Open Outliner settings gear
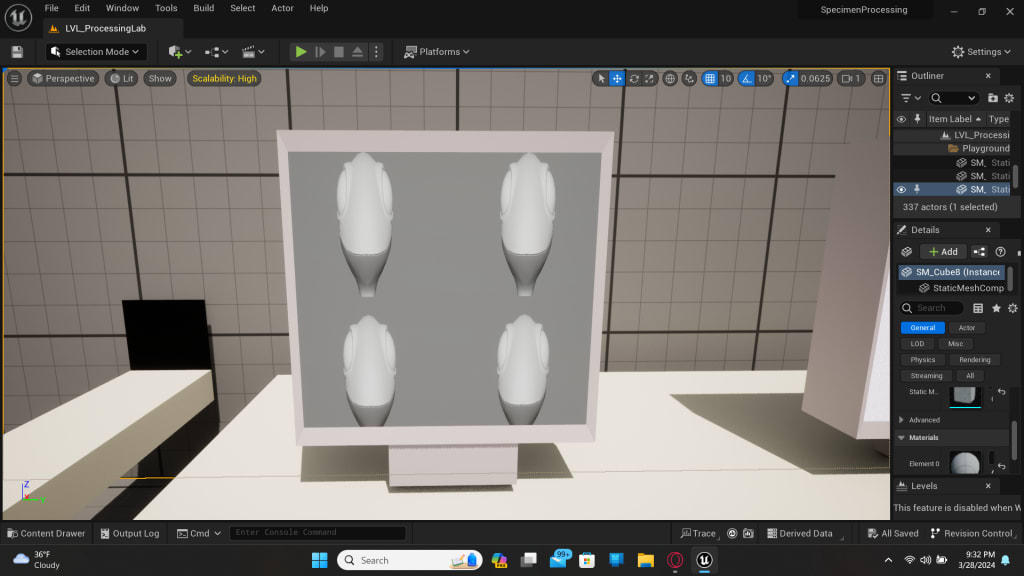 click(x=1009, y=98)
